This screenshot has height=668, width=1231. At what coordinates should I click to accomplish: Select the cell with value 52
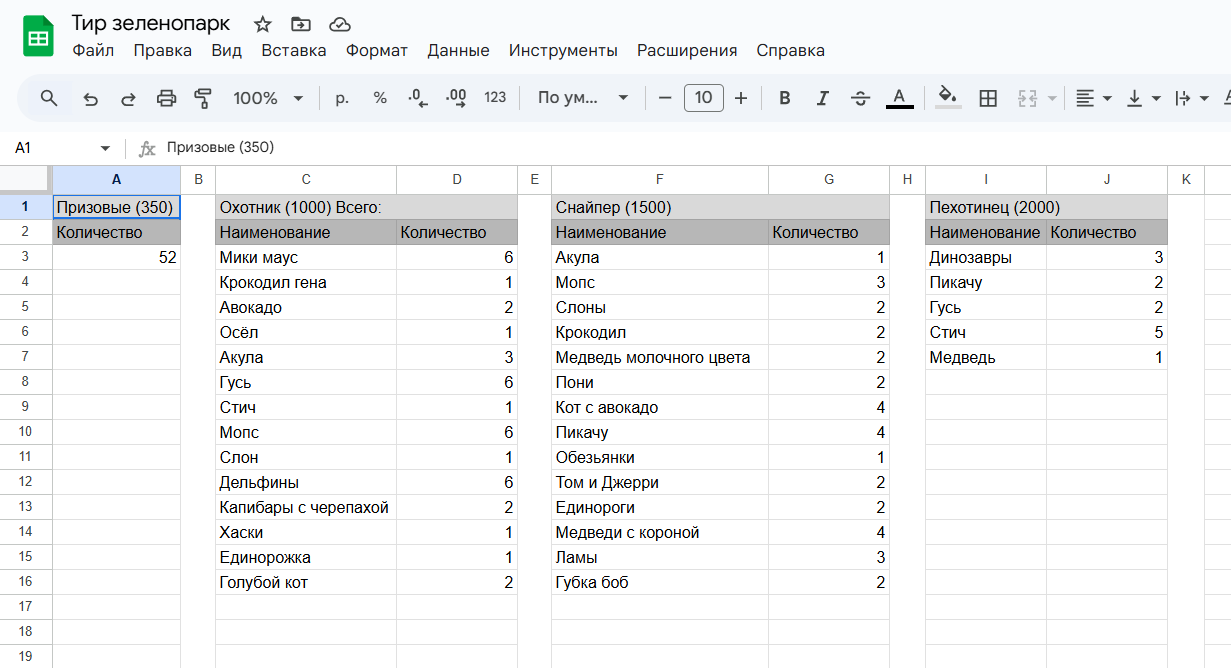click(116, 257)
